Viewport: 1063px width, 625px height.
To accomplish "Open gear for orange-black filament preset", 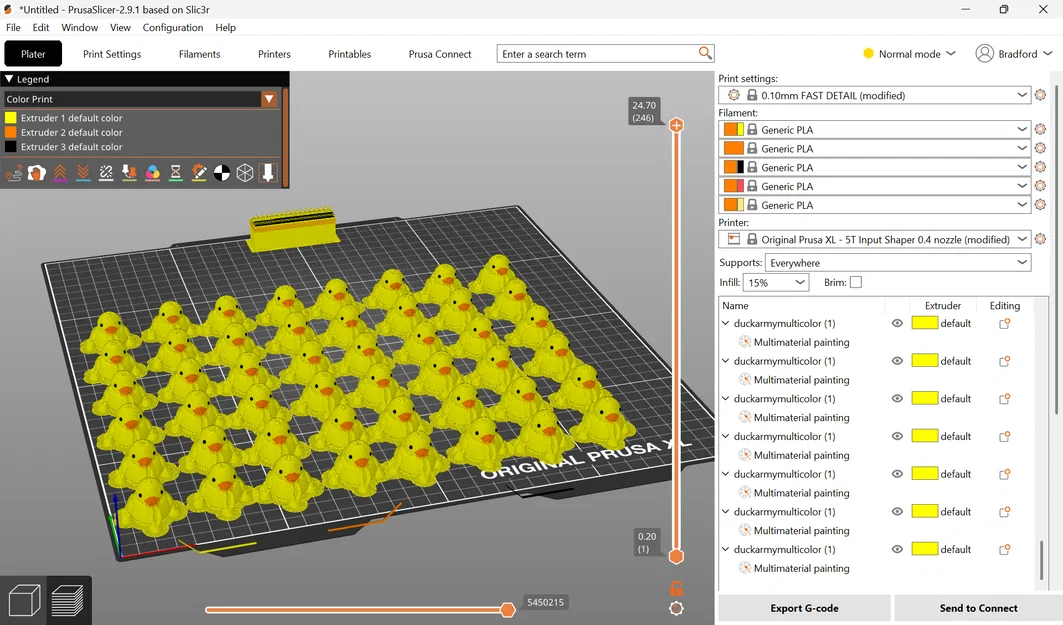I will pyautogui.click(x=1041, y=167).
